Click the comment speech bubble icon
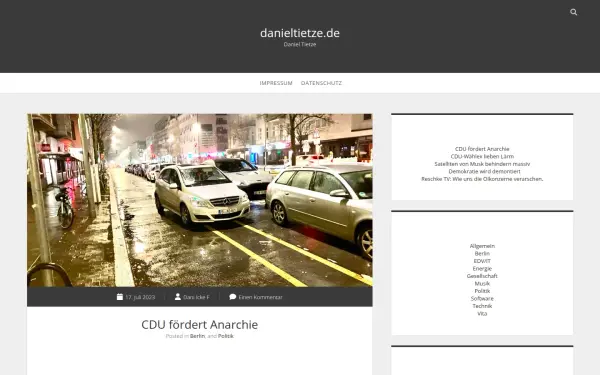Screen dimensions: 600x375 tap(233, 297)
